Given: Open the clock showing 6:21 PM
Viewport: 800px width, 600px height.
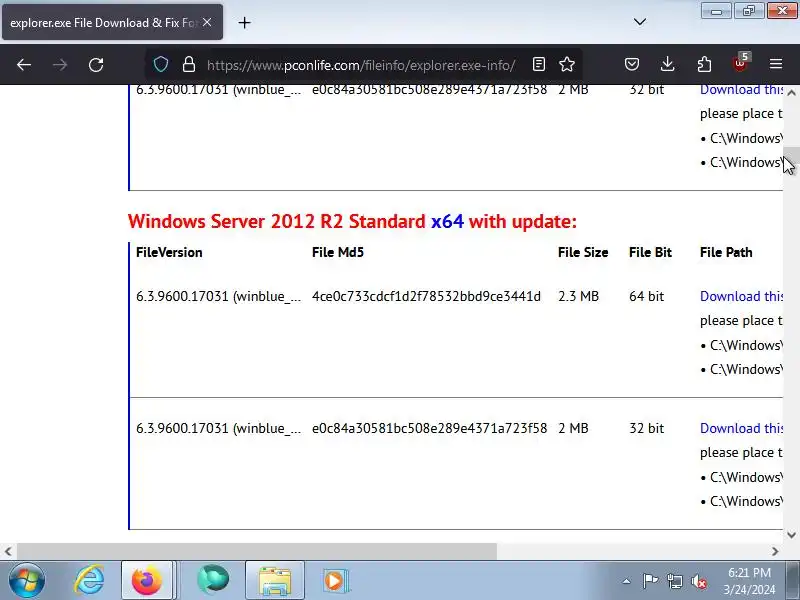Looking at the screenshot, I should pos(749,581).
